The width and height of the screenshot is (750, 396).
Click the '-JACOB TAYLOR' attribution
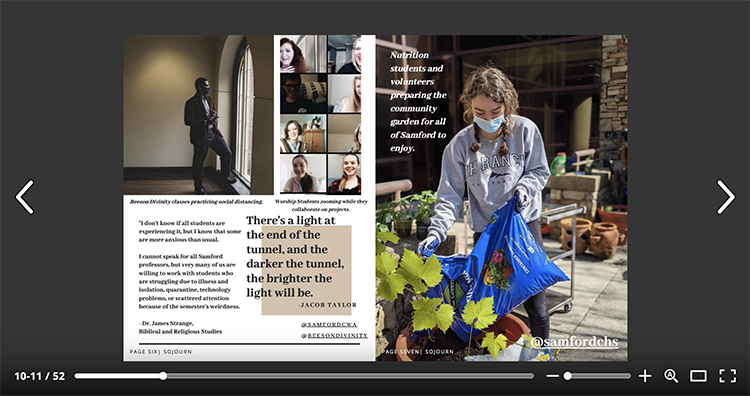327,305
